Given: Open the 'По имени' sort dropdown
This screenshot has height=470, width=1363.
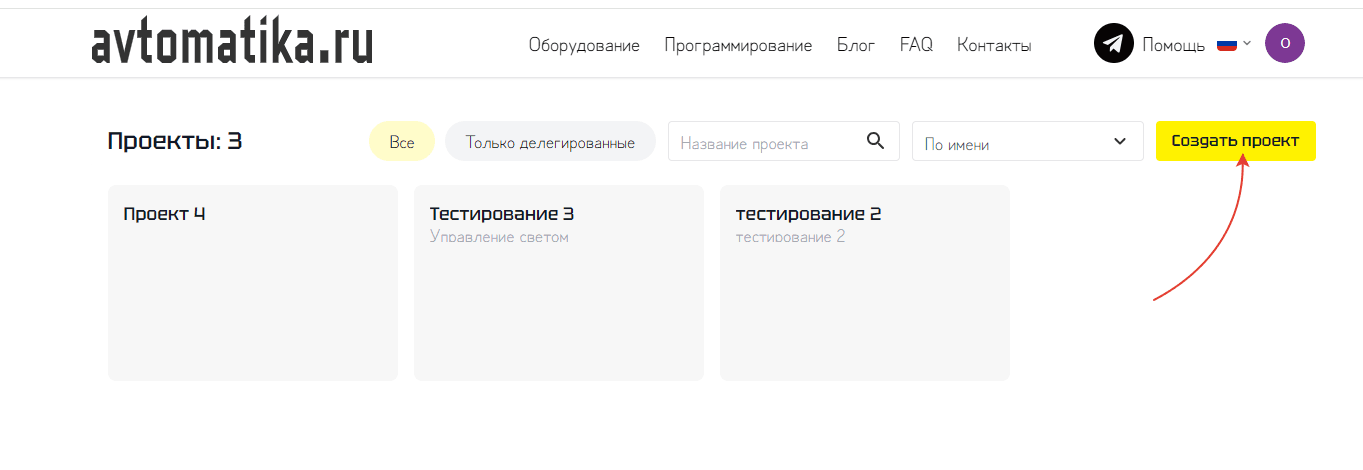Looking at the screenshot, I should [x=1027, y=142].
